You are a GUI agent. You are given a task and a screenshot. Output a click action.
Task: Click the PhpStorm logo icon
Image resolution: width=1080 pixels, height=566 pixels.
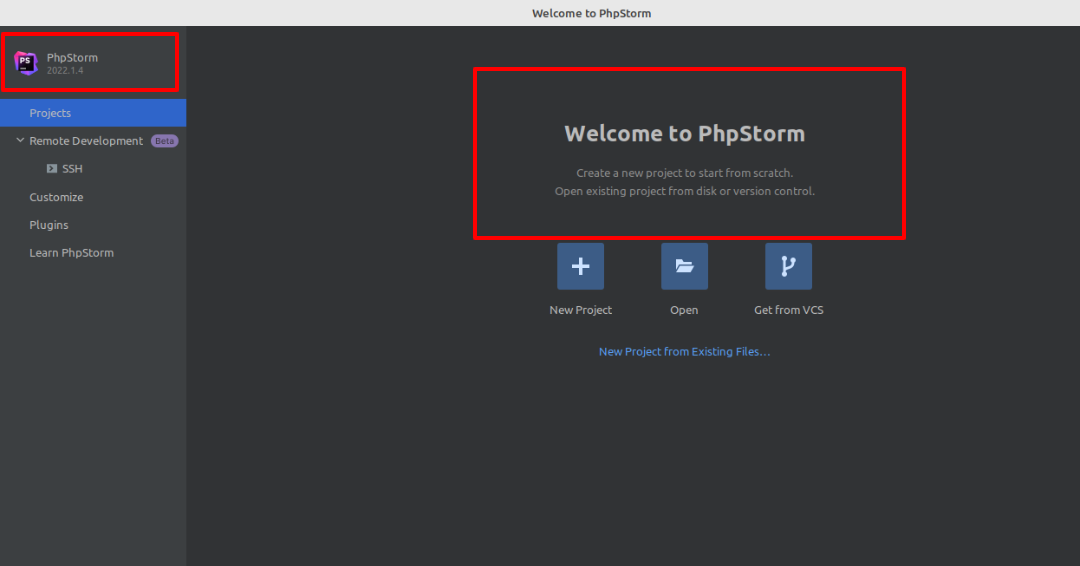pos(25,63)
